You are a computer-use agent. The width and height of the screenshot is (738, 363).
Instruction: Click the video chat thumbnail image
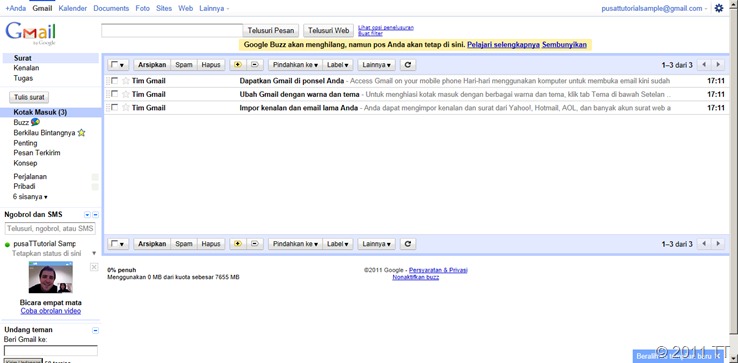coord(51,278)
